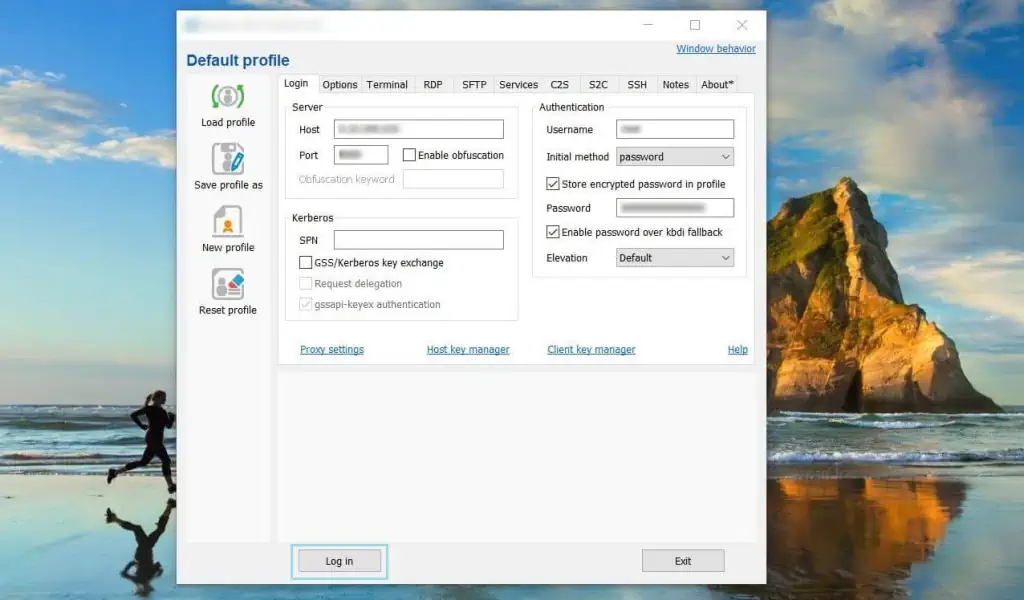Disable password over kbdi fallback
The image size is (1024, 600).
552,231
